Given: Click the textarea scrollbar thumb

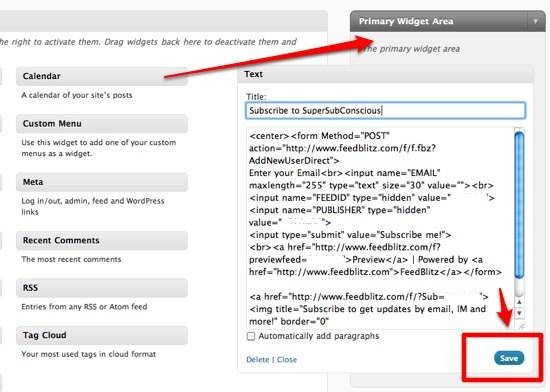Looking at the screenshot, I should (519, 205).
